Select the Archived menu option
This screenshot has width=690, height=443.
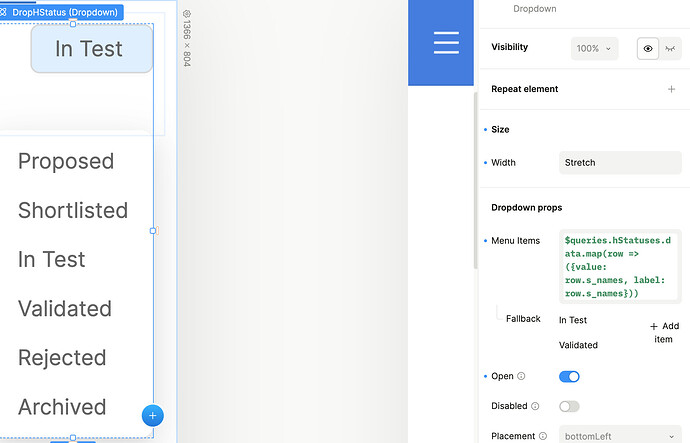[x=62, y=407]
